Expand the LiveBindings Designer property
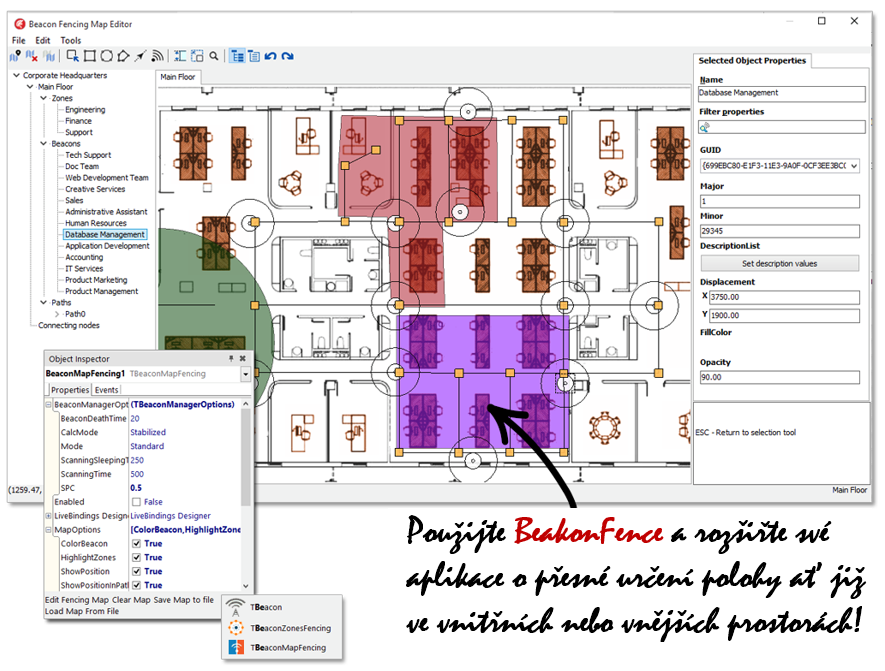This screenshot has height=671, width=885. tap(49, 516)
